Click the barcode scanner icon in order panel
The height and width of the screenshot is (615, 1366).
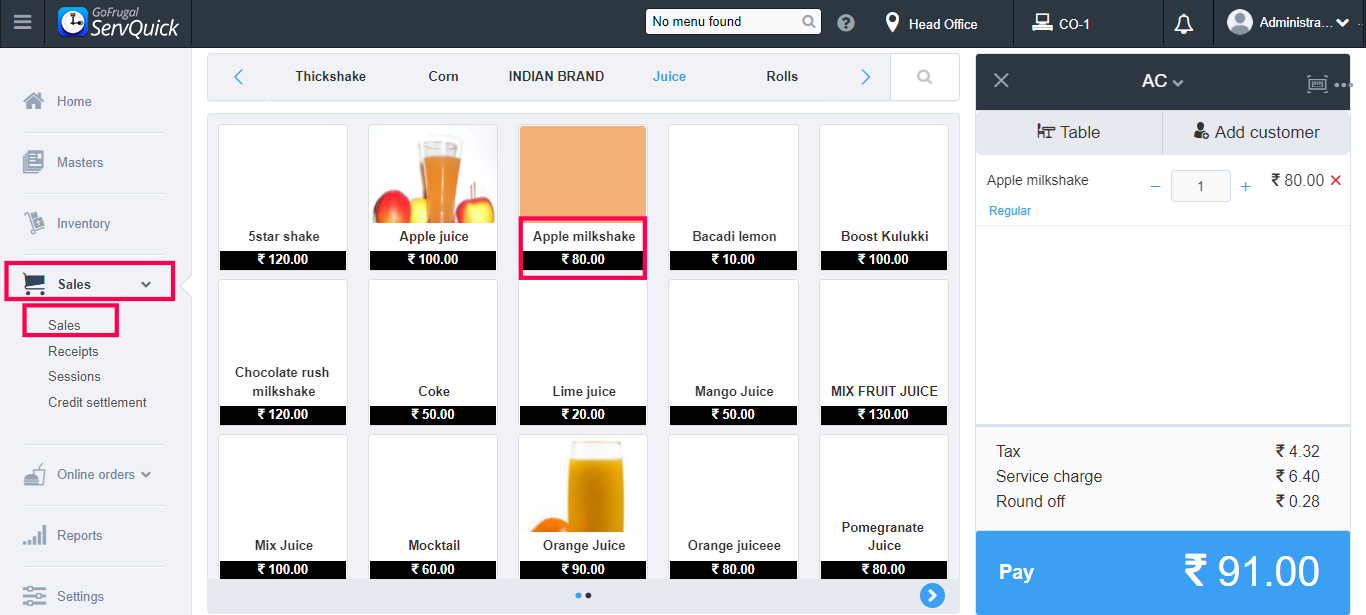tap(1317, 84)
